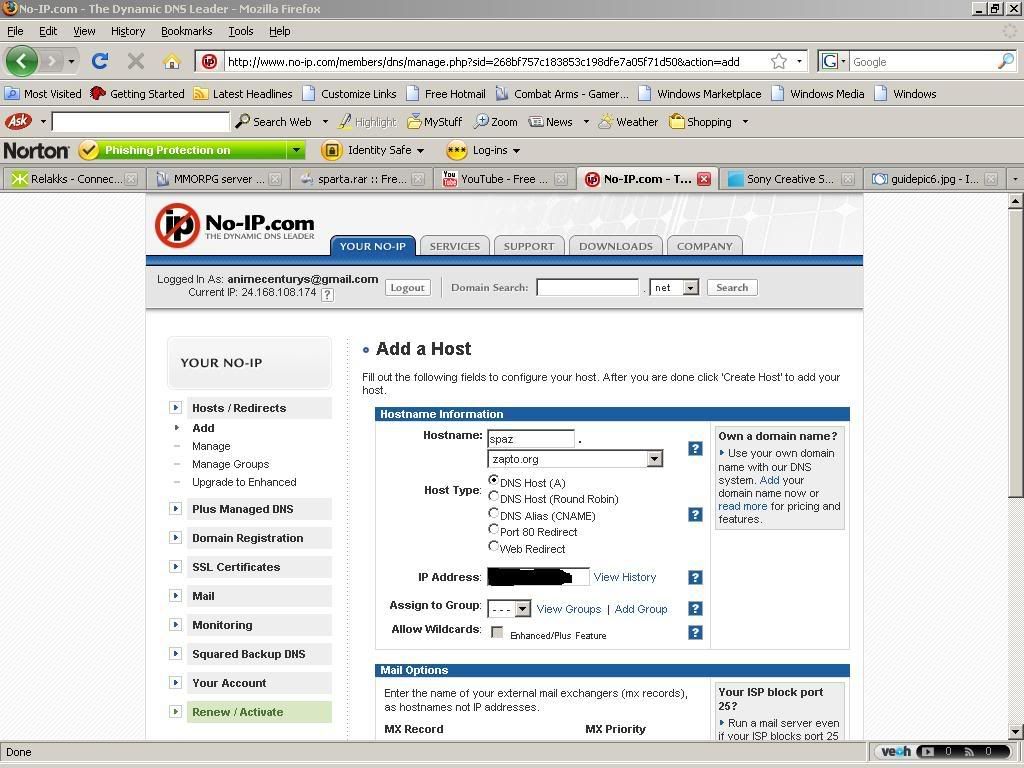
Task: Open the net domain extension dropdown
Action: tap(691, 287)
